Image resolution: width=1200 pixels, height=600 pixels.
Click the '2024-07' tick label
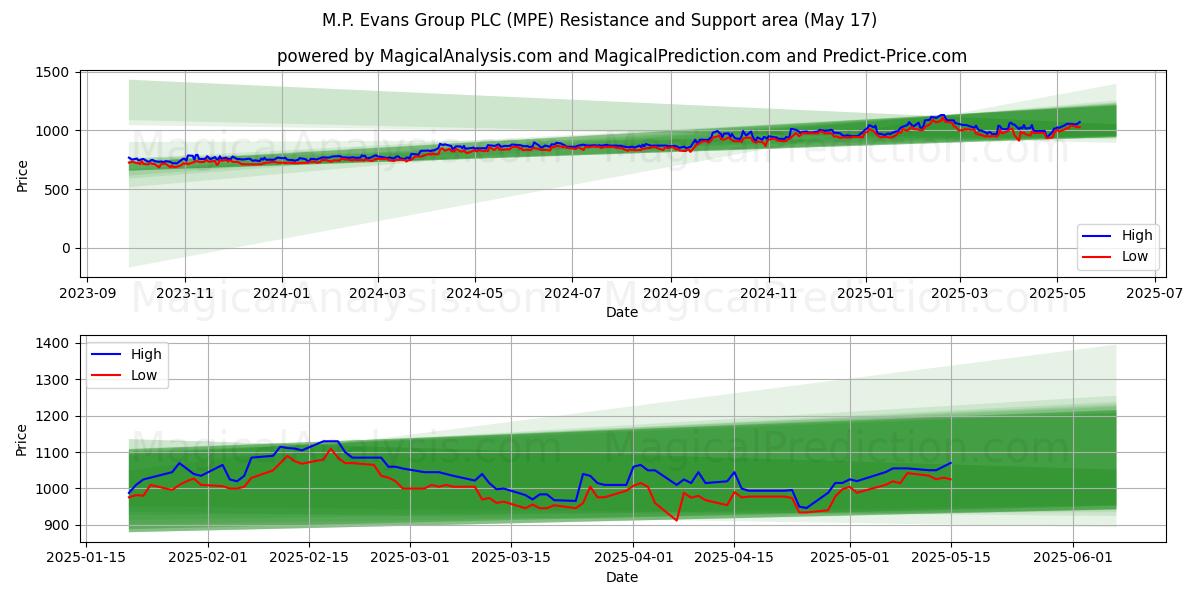pos(572,293)
